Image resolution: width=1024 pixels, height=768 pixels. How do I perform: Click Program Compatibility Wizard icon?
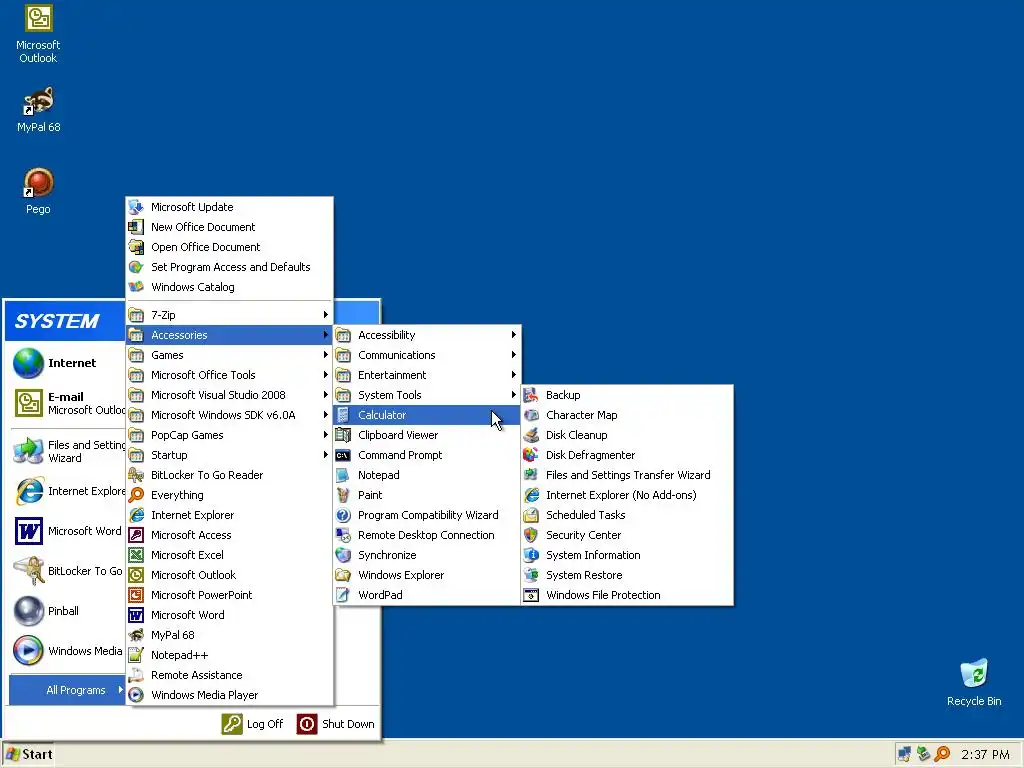[x=343, y=515]
